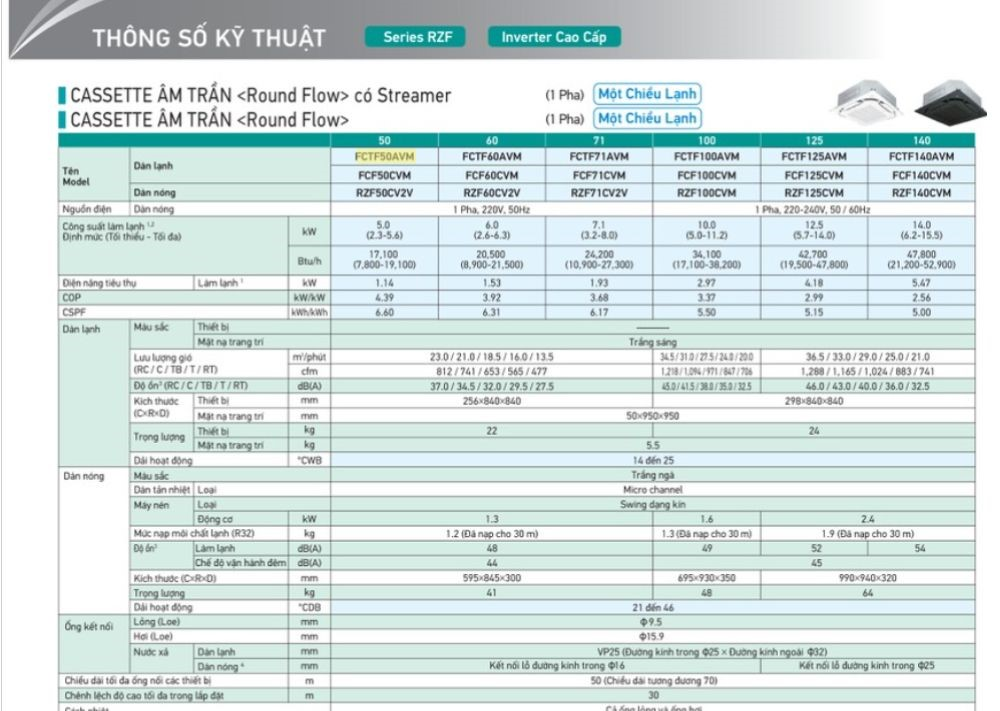Click the highlighted FCTF50AVM model cell

pyautogui.click(x=384, y=157)
